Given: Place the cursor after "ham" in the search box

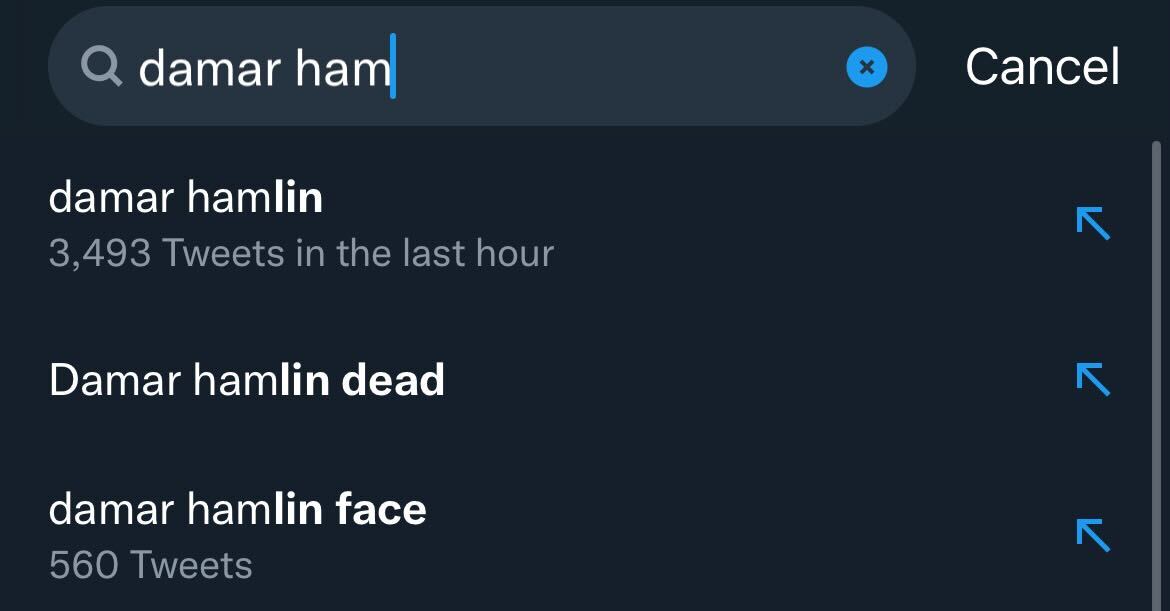Looking at the screenshot, I should click(x=394, y=68).
